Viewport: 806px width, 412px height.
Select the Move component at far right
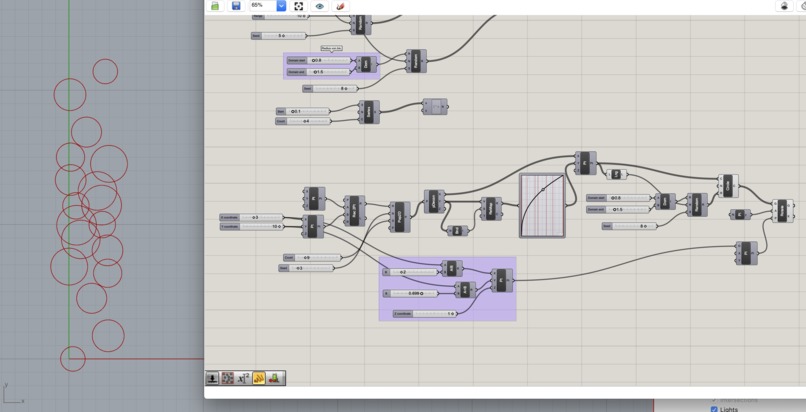click(782, 211)
